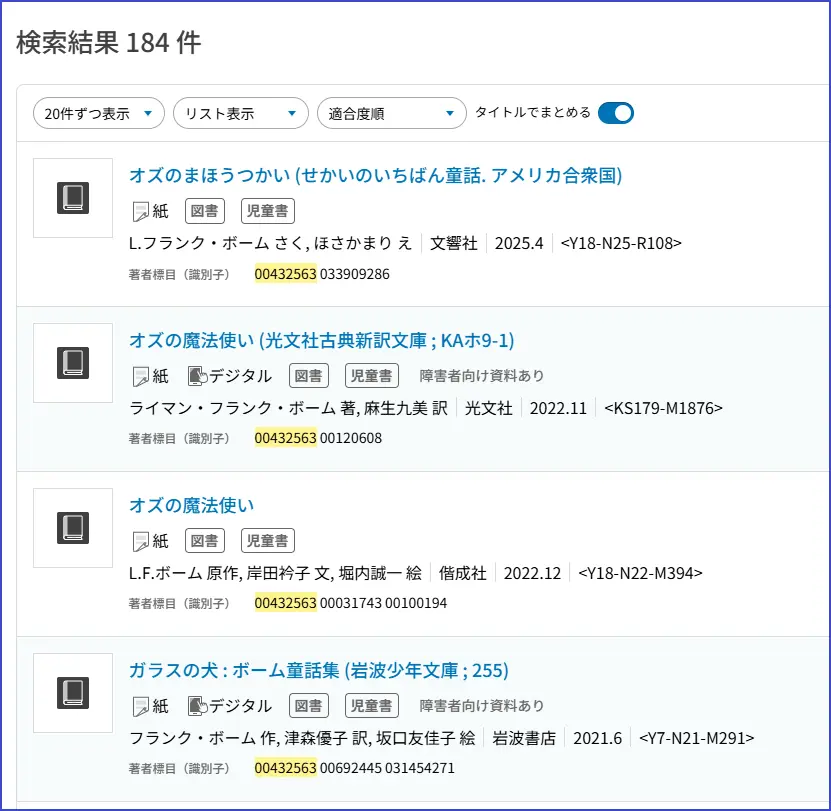The image size is (831, 811).
Task: Click digital icon in 光文社古典新訳文庫 result
Action: pyautogui.click(x=197, y=376)
